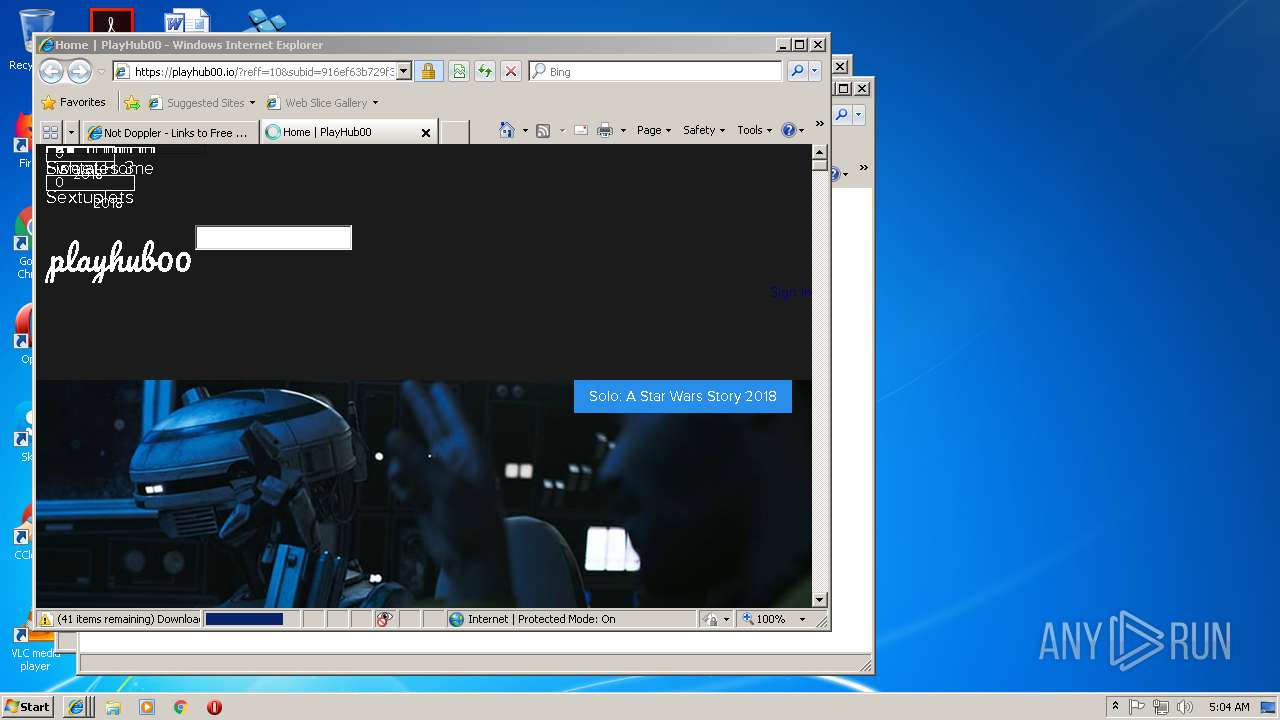Click the PlayHub00 page search field
1280x720 pixels.
pyautogui.click(x=274, y=237)
